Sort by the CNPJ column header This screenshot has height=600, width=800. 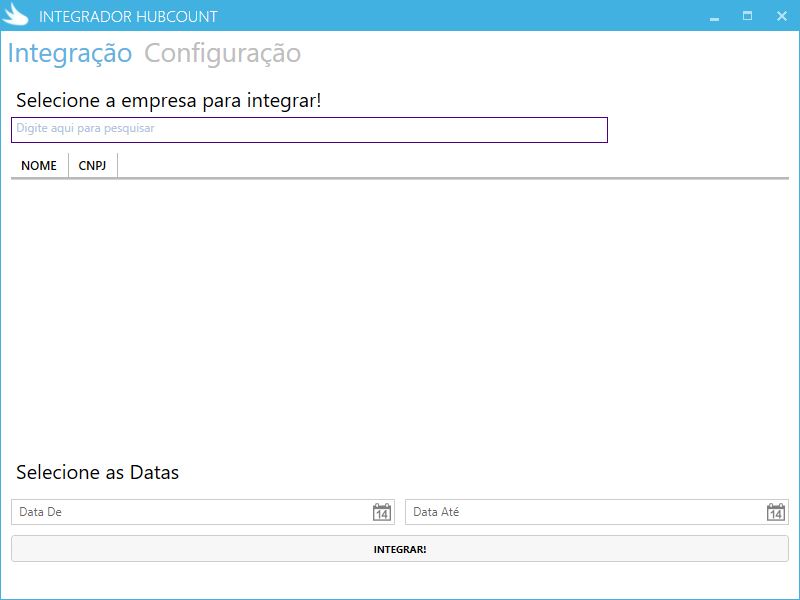(x=92, y=165)
